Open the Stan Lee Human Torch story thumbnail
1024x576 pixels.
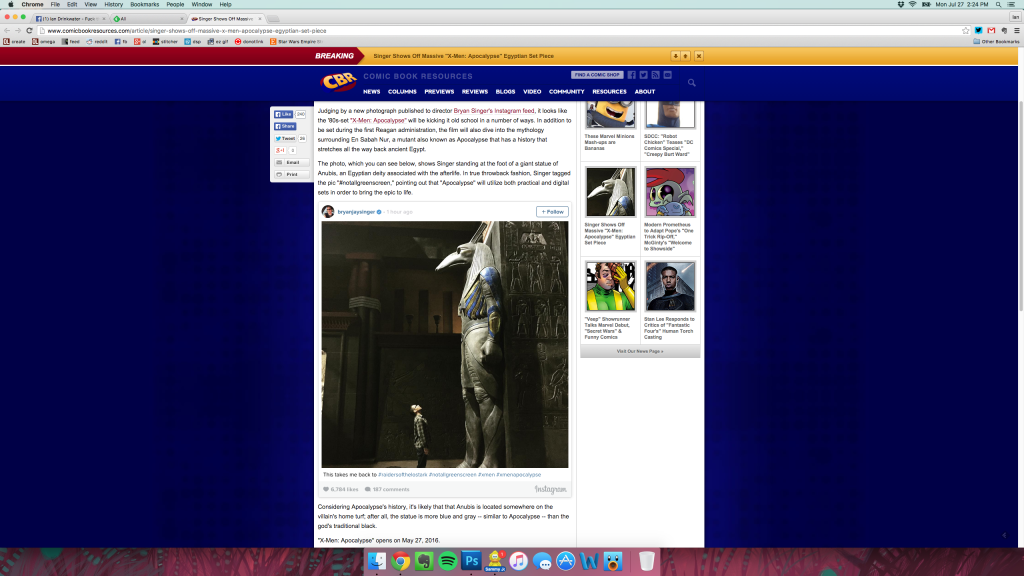point(670,286)
